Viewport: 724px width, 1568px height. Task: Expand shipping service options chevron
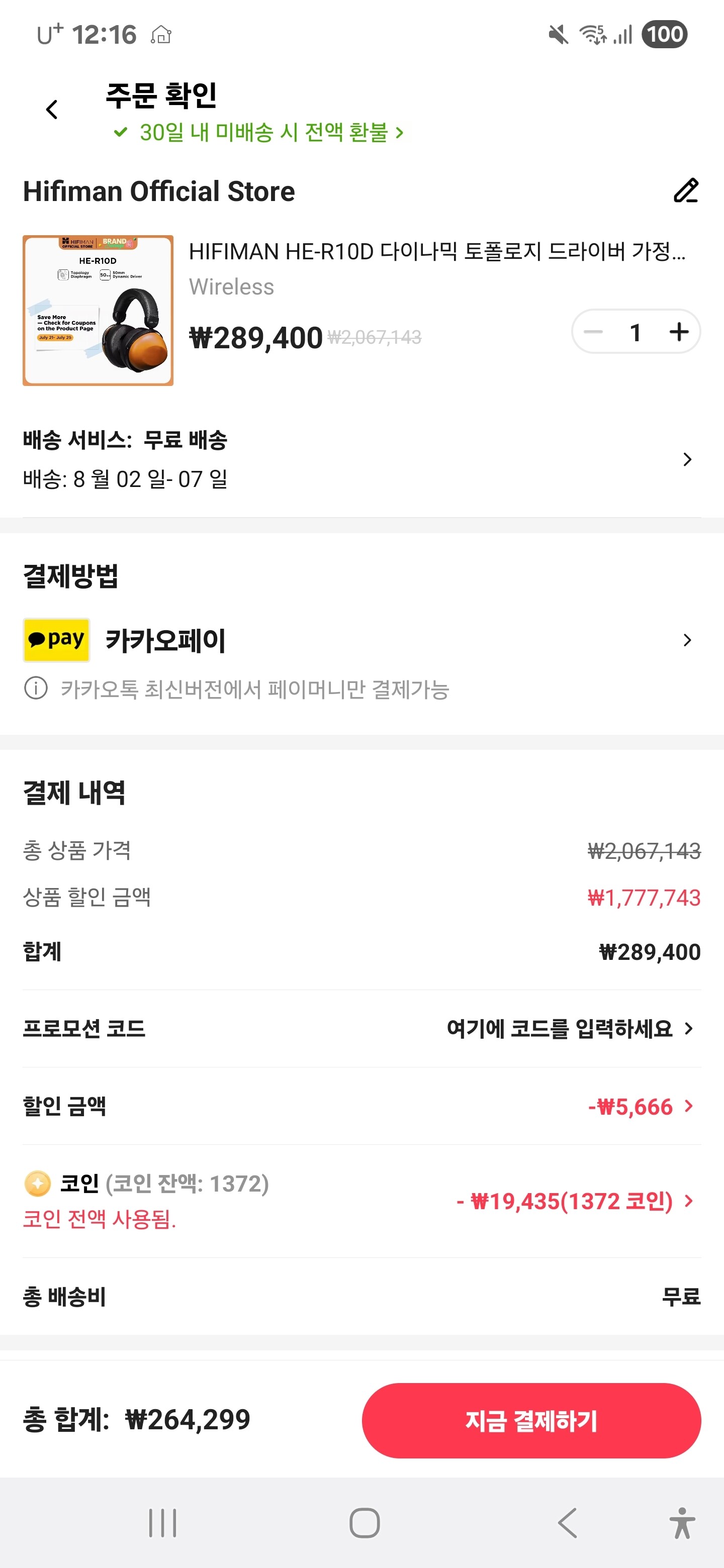(687, 459)
